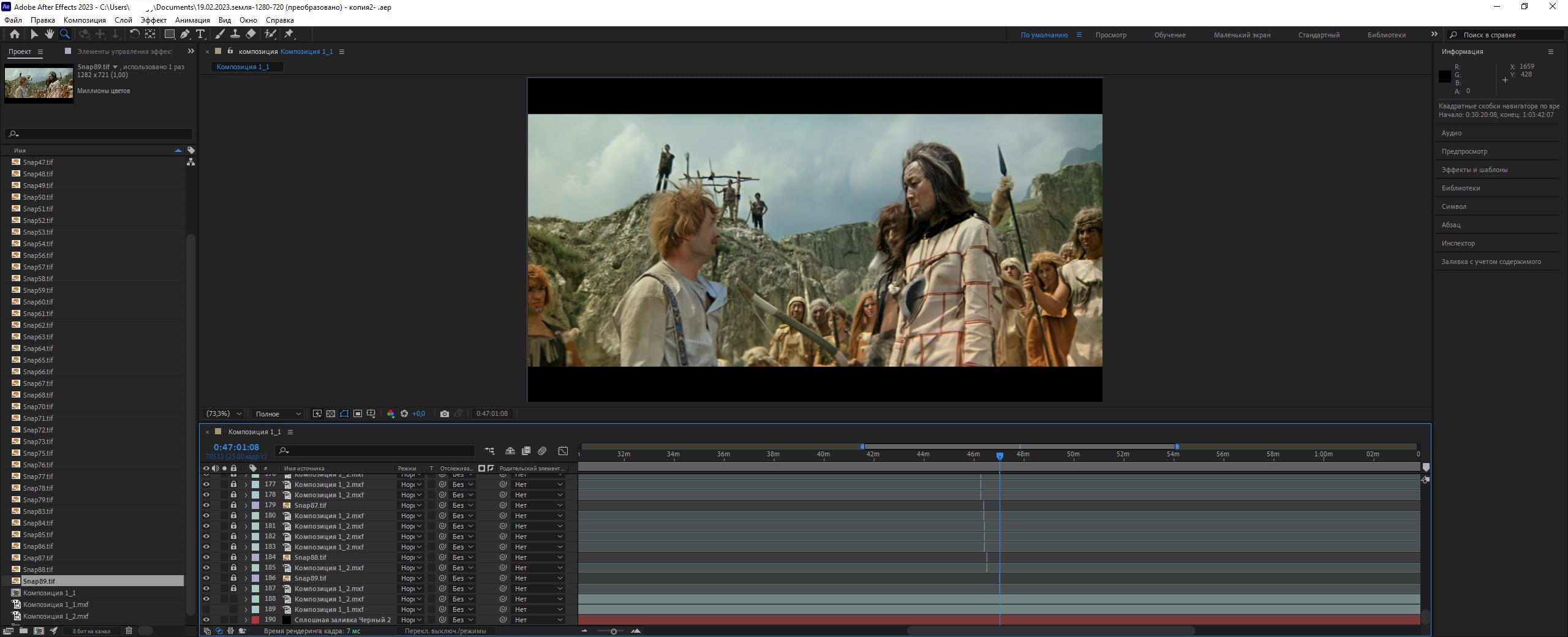Toggle region of interest button

(358, 414)
